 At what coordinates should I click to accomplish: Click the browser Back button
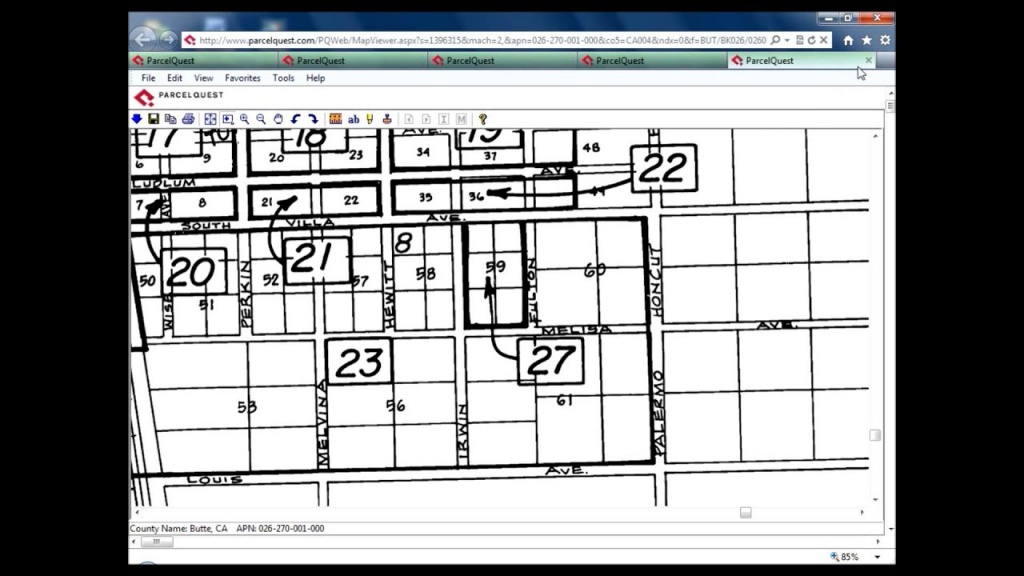[x=143, y=39]
